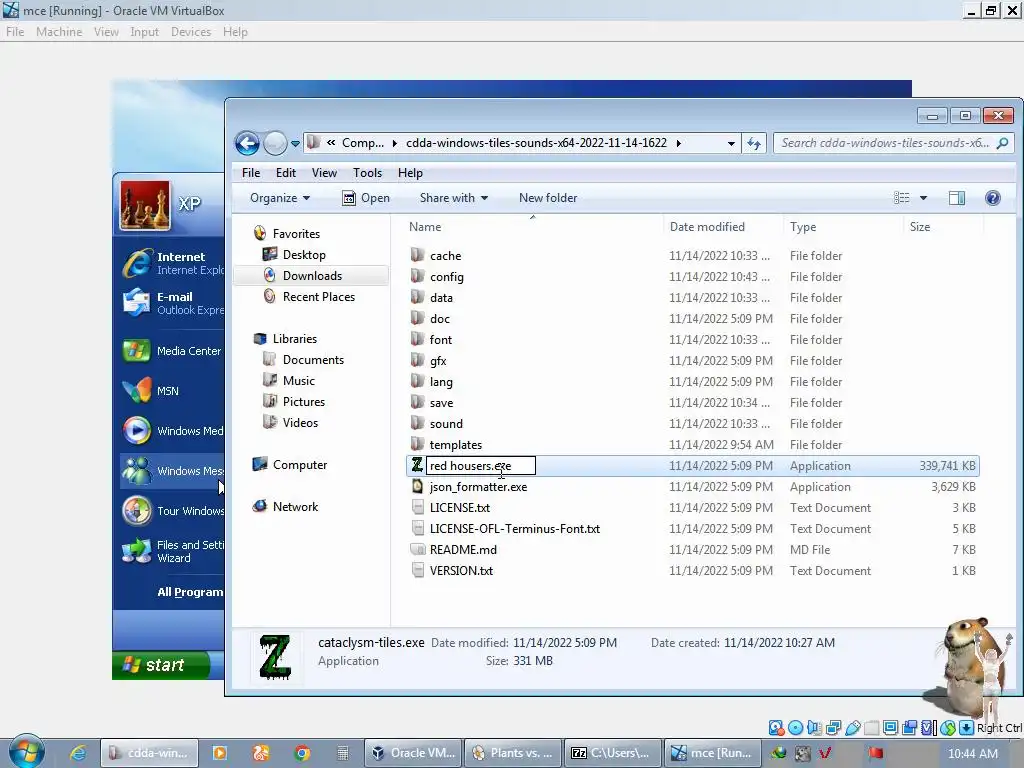1024x768 pixels.
Task: Toggle the preview pane icon
Action: point(957,198)
